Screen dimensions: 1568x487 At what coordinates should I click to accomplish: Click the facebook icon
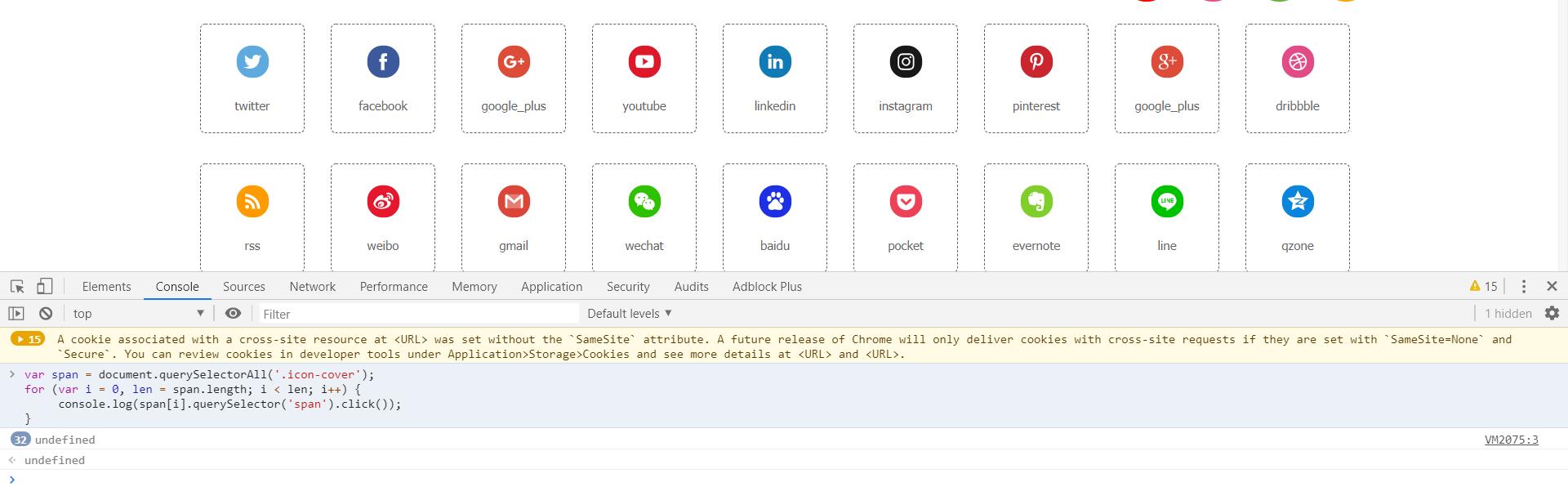click(383, 61)
